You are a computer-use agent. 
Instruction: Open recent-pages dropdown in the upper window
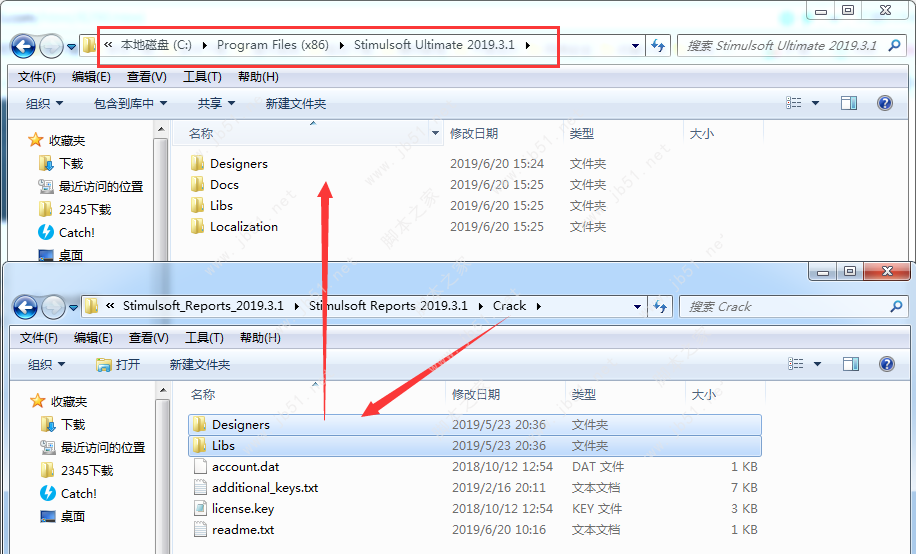point(72,47)
